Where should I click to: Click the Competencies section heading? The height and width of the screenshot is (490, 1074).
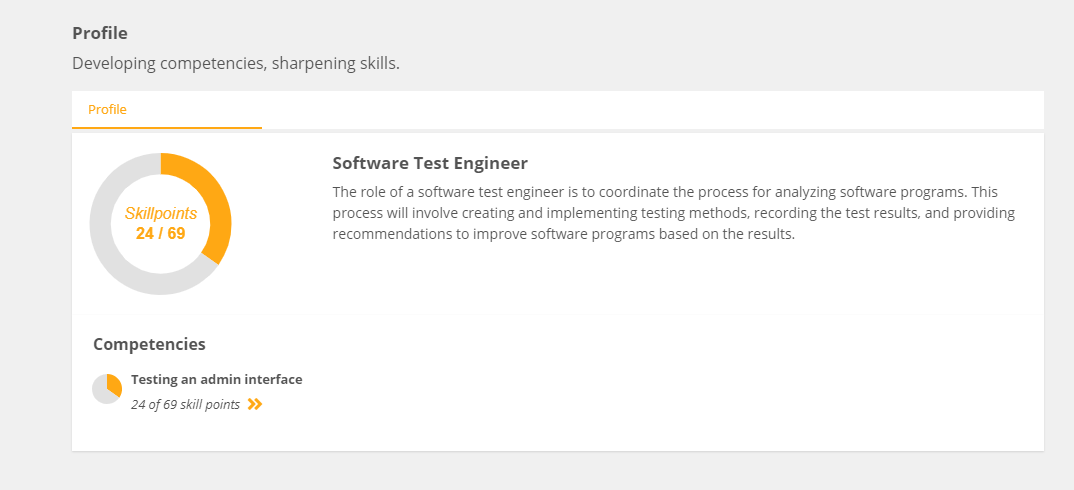149,344
